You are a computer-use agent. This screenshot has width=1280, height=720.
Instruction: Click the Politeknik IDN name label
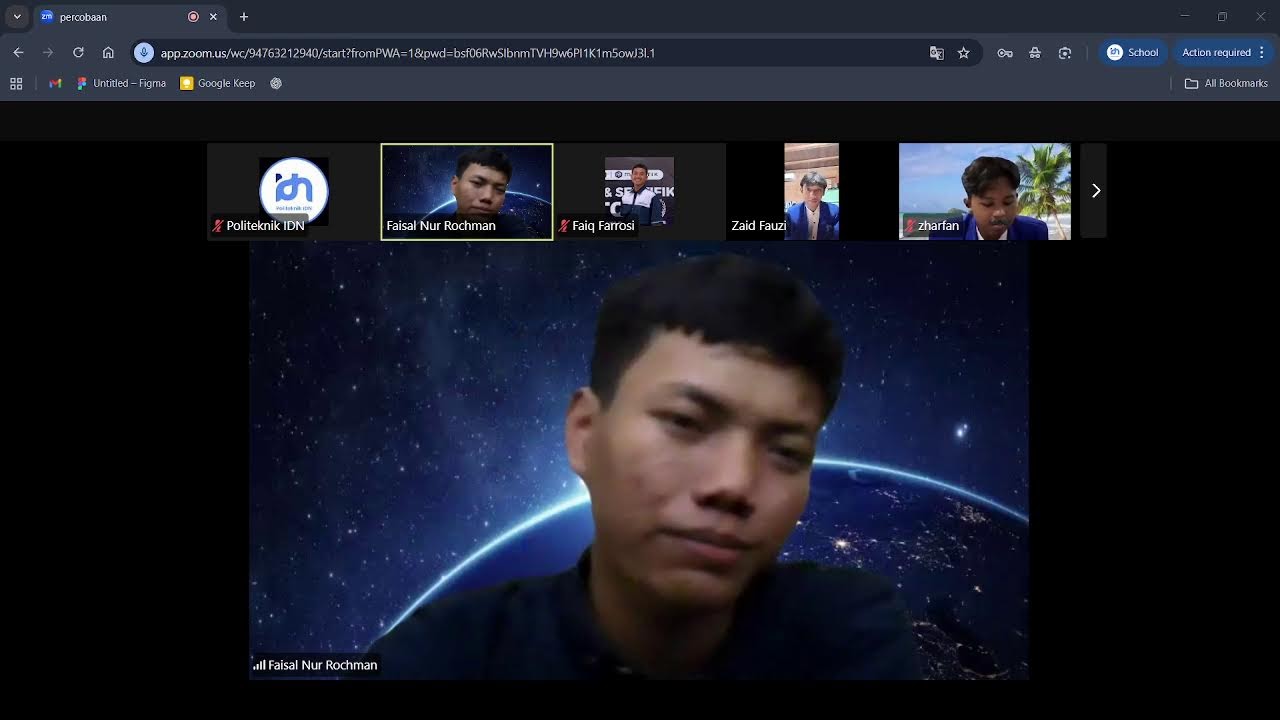265,226
